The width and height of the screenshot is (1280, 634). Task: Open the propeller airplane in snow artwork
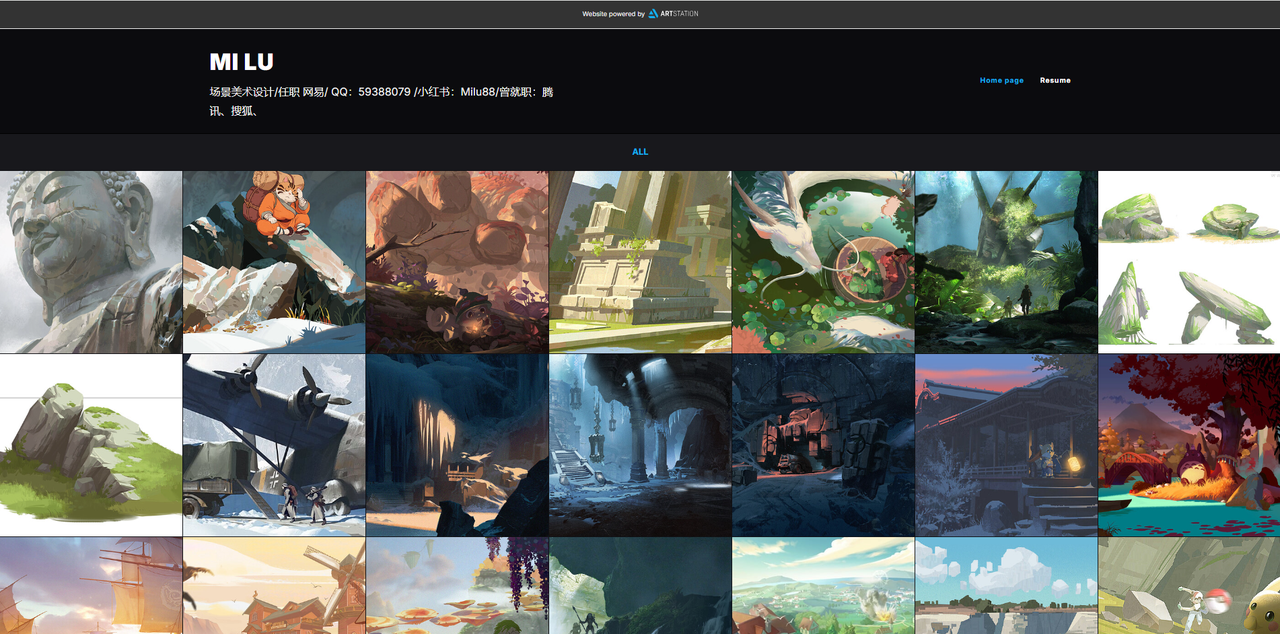click(x=274, y=445)
